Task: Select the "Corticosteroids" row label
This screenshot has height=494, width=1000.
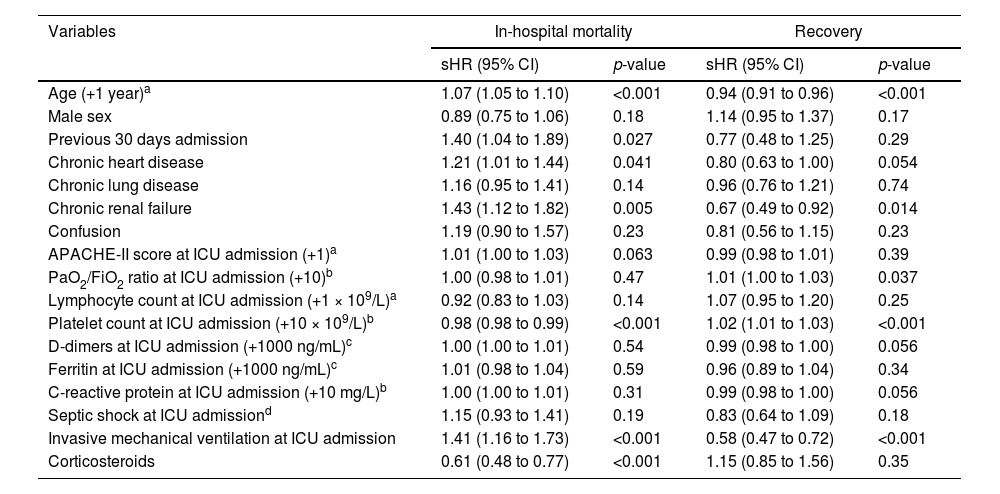Action: (x=97, y=461)
